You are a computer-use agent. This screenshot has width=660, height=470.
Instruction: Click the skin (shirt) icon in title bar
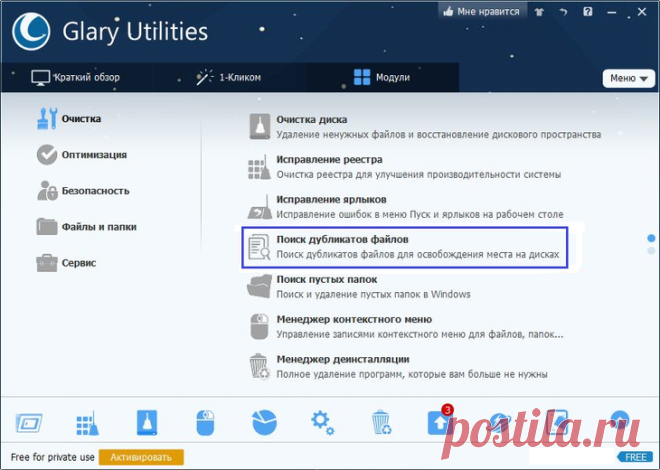pyautogui.click(x=539, y=12)
